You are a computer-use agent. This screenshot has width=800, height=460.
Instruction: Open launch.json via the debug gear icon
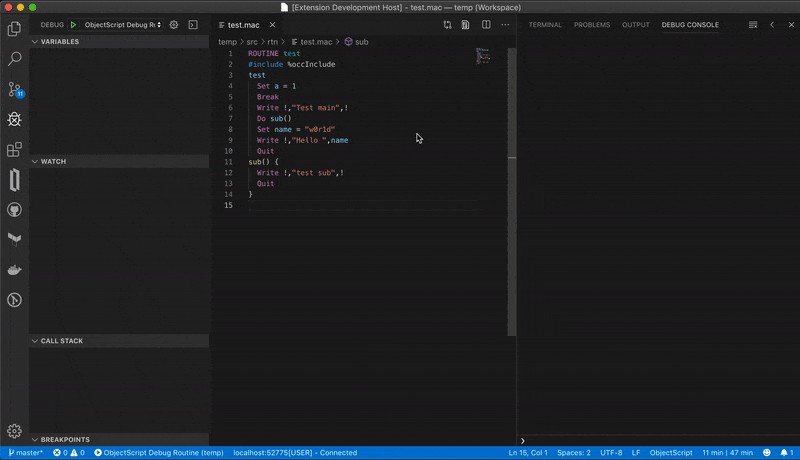coord(174,24)
